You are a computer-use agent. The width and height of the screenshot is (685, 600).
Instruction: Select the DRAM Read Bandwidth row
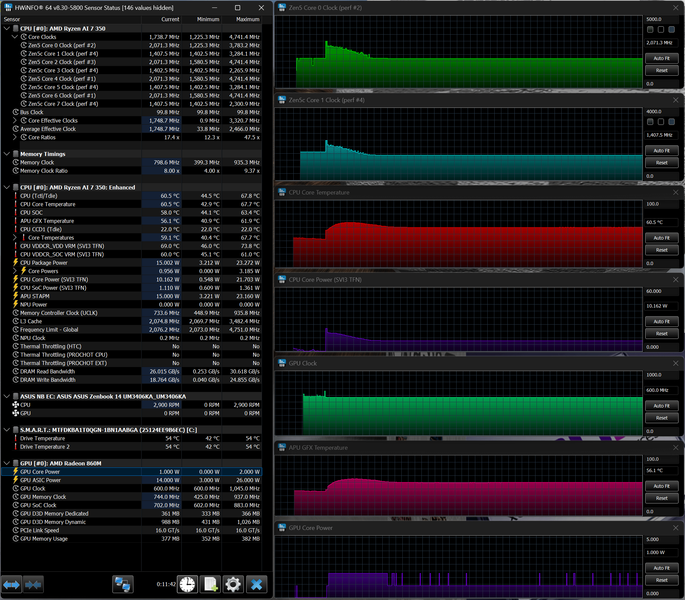(131, 371)
